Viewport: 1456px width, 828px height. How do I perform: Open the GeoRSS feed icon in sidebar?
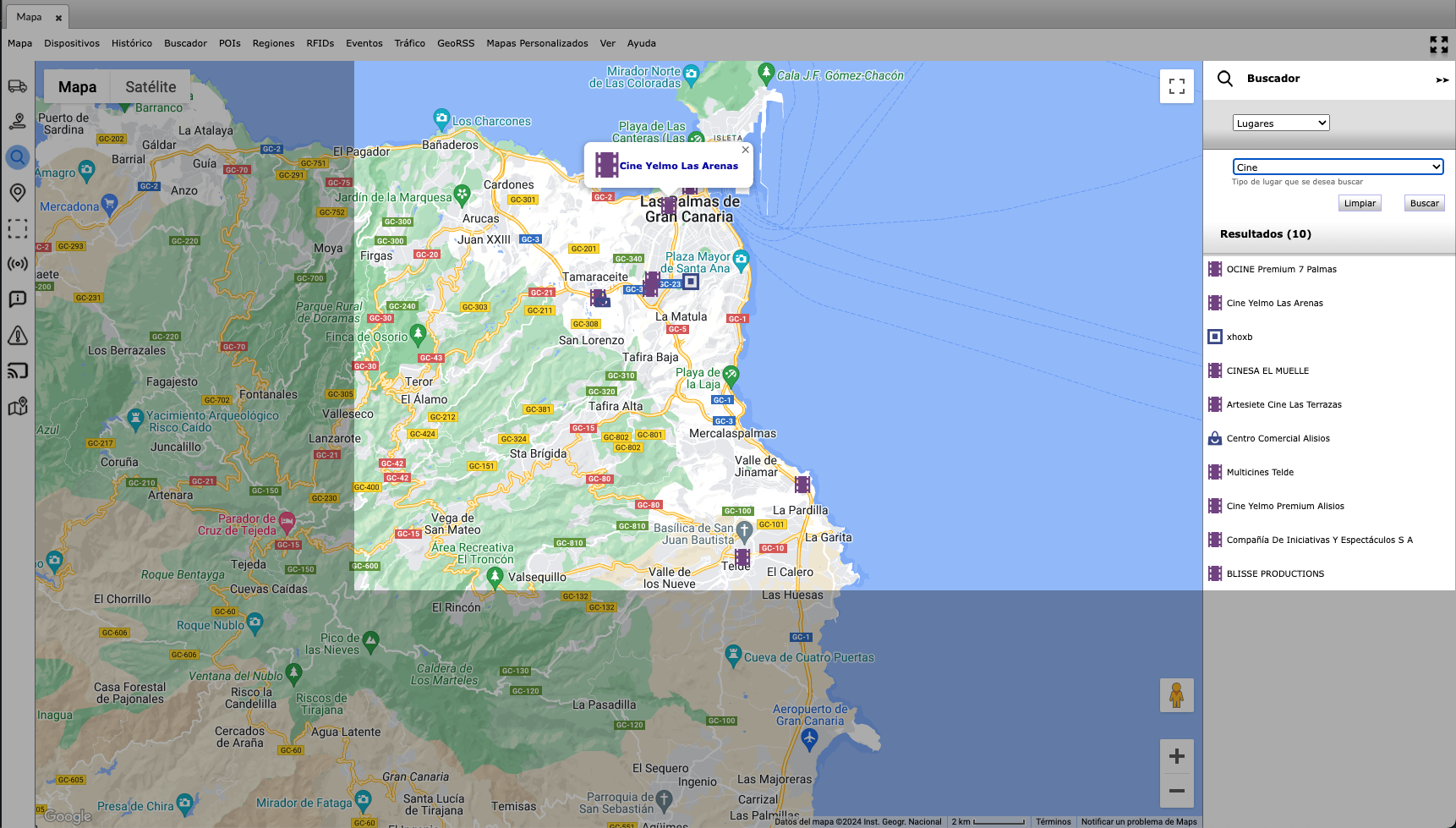(18, 370)
